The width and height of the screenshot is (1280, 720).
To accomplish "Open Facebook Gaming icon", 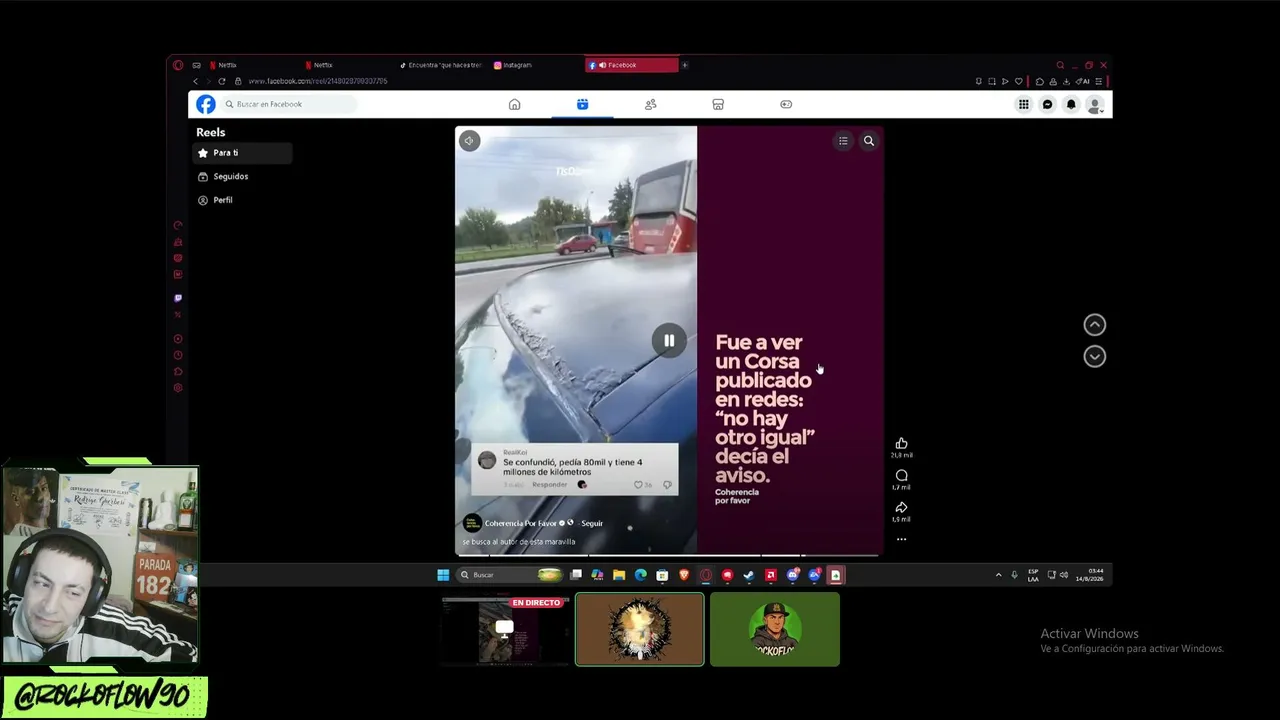I will click(x=786, y=104).
